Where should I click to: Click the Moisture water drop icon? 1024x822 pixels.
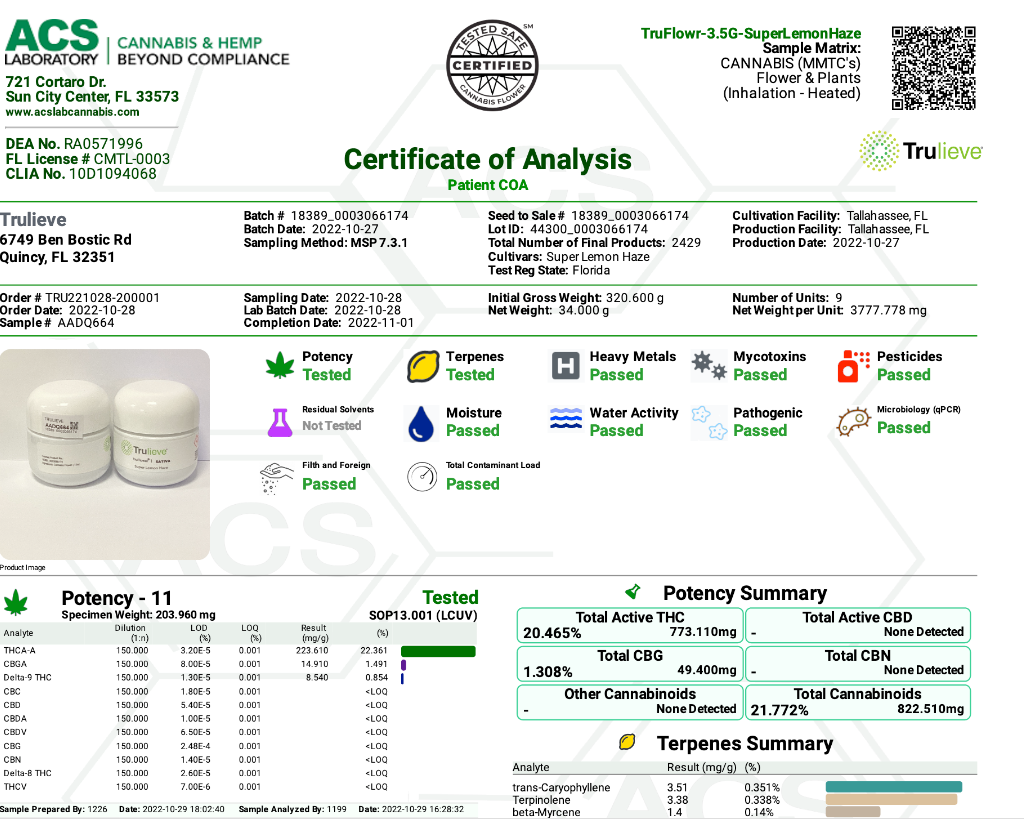coord(421,423)
